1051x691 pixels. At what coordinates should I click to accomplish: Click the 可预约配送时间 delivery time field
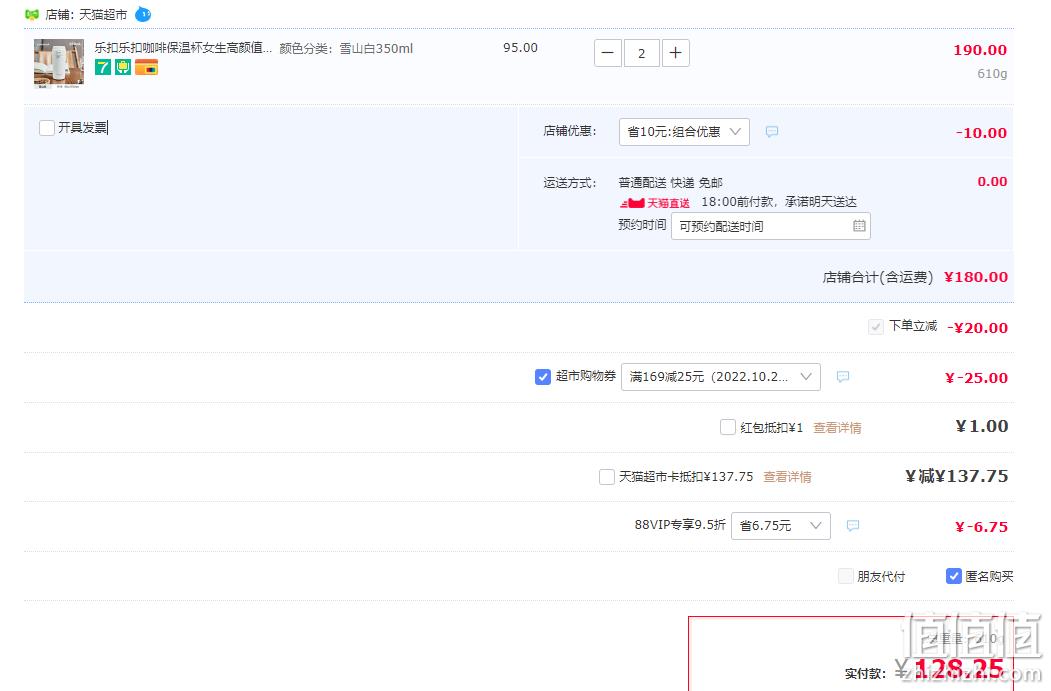click(x=771, y=227)
